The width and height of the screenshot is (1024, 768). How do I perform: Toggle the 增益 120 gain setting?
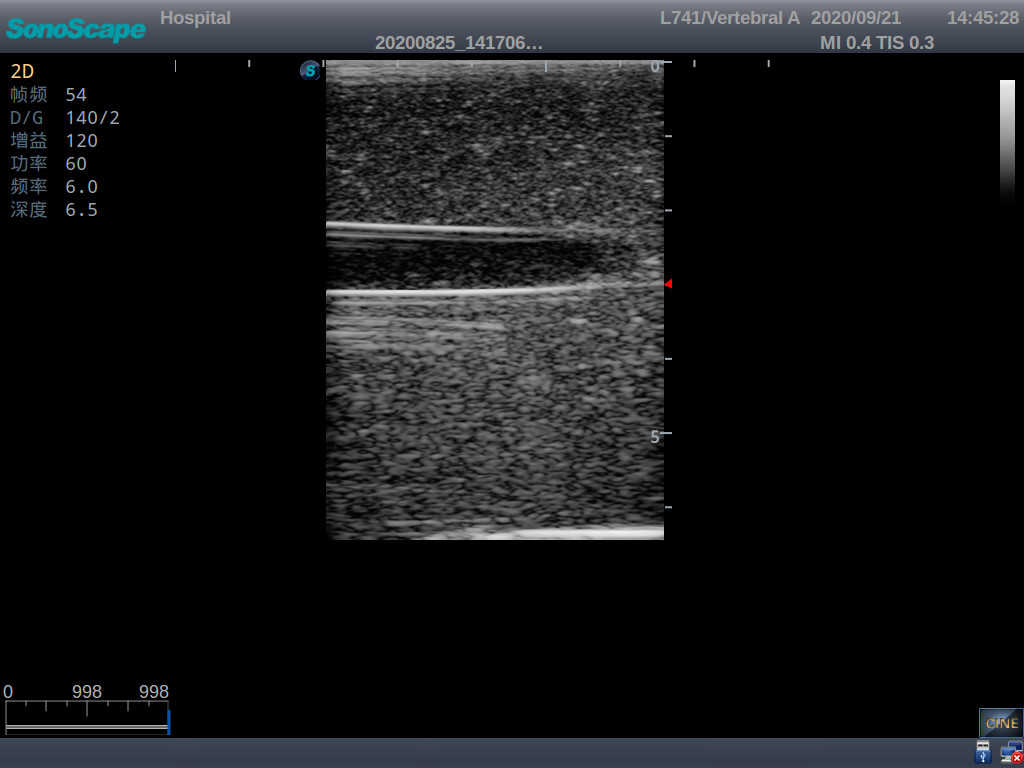point(53,140)
